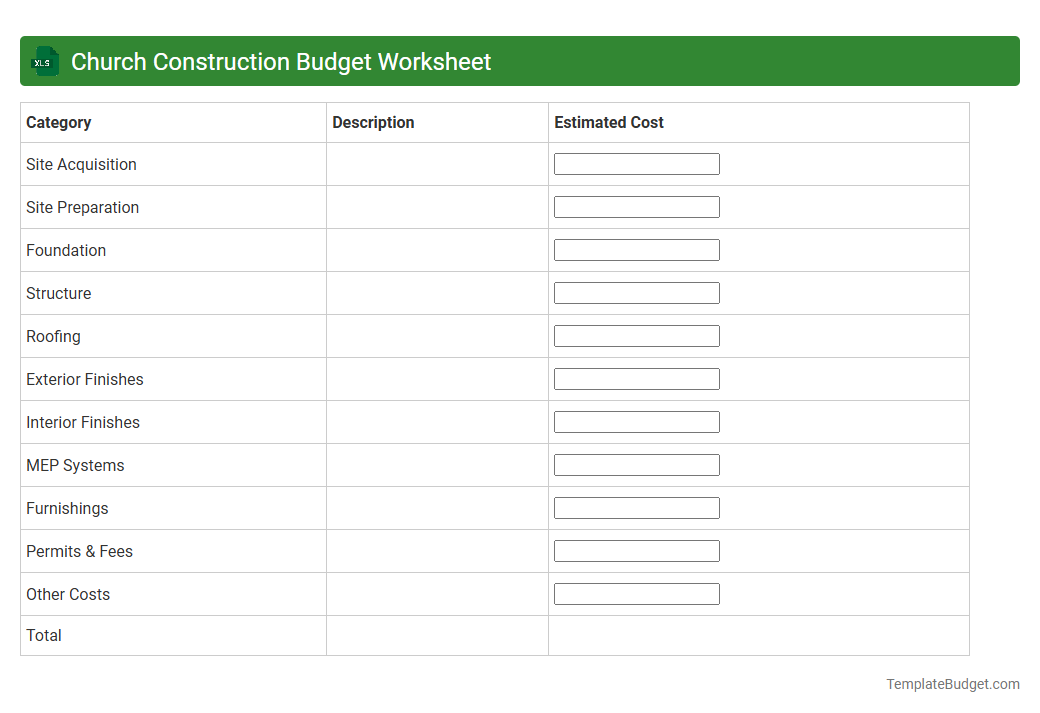This screenshot has height=713, width=1040.
Task: Click the Site Preparation cost input field
Action: pos(636,206)
